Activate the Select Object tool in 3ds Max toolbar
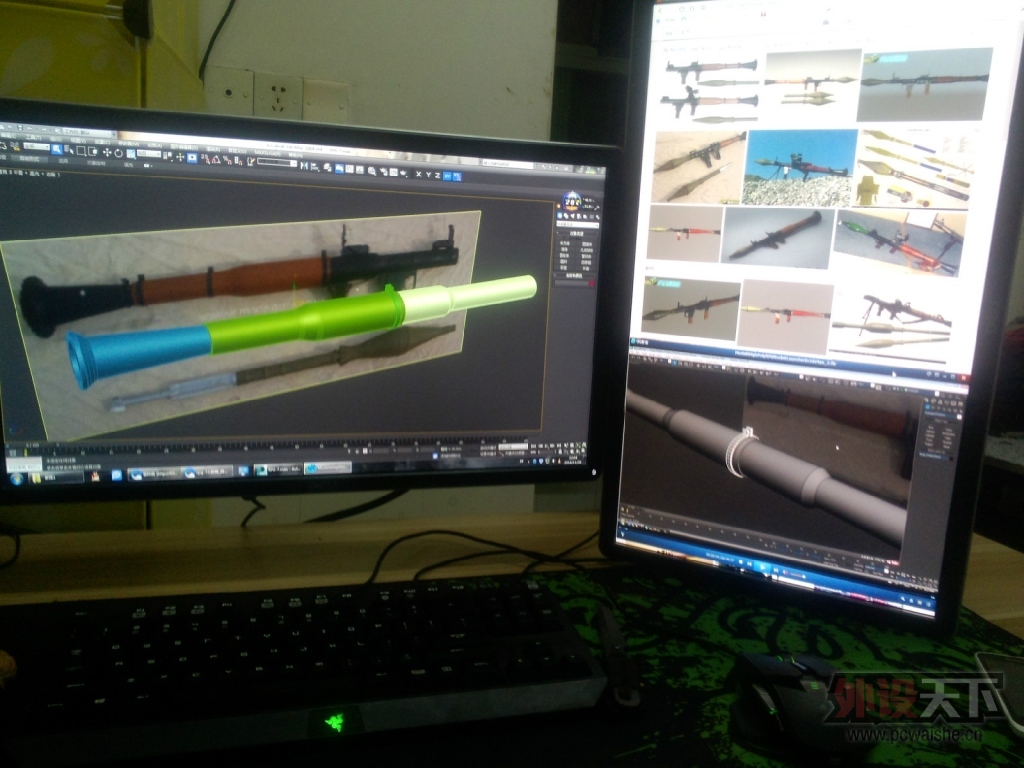 coord(57,150)
